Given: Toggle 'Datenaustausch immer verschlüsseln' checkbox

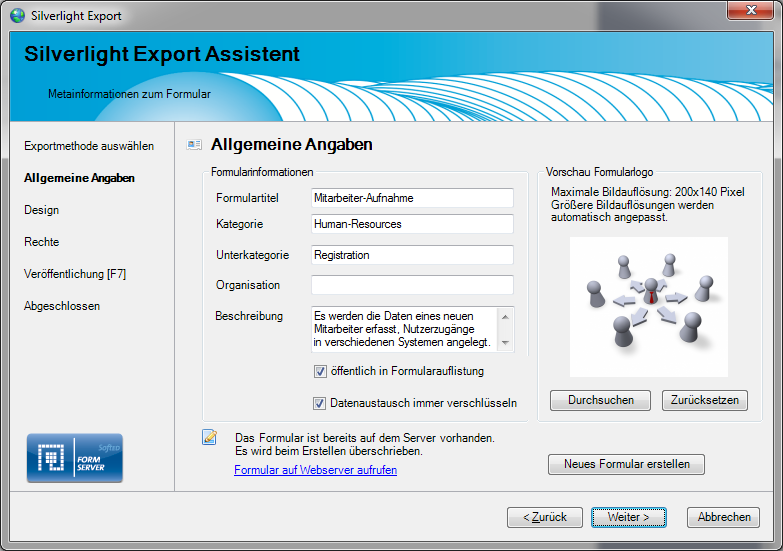Looking at the screenshot, I should (x=320, y=403).
